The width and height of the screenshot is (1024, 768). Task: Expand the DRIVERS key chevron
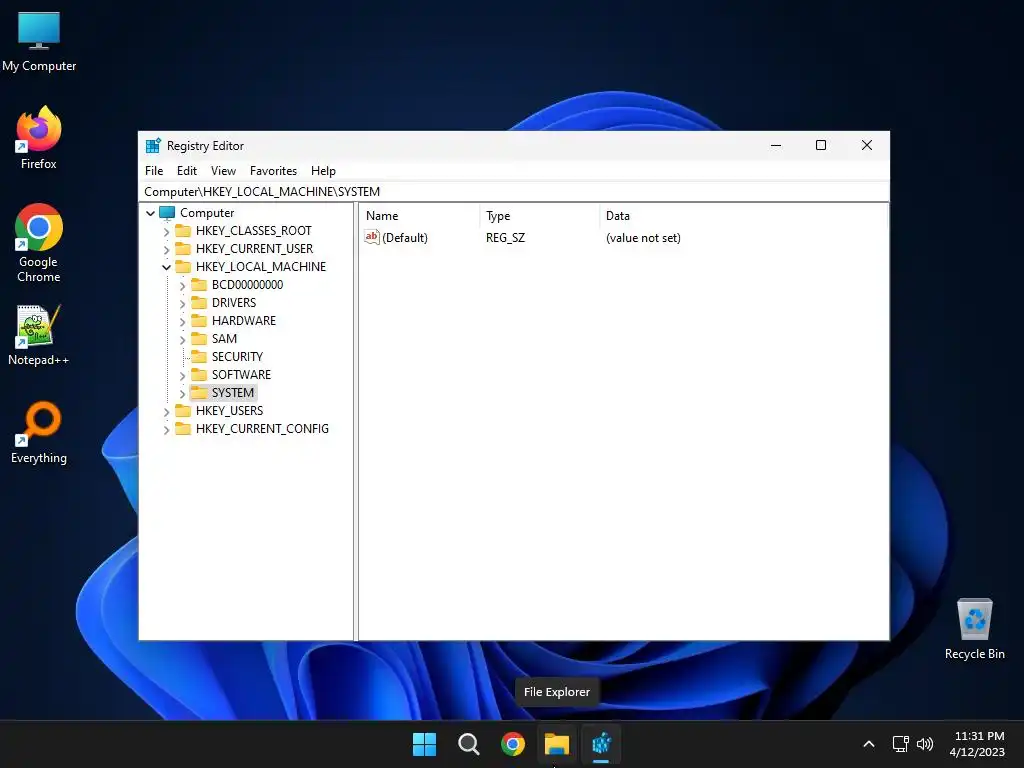pos(182,303)
